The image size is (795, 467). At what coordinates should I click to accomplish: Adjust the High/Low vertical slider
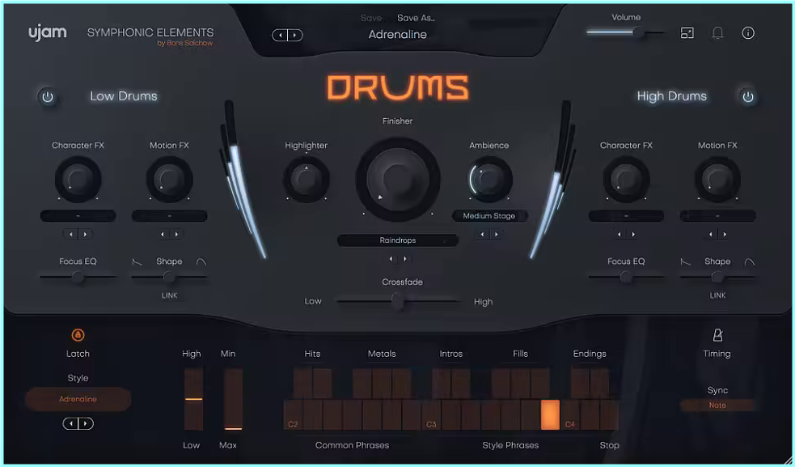click(193, 399)
